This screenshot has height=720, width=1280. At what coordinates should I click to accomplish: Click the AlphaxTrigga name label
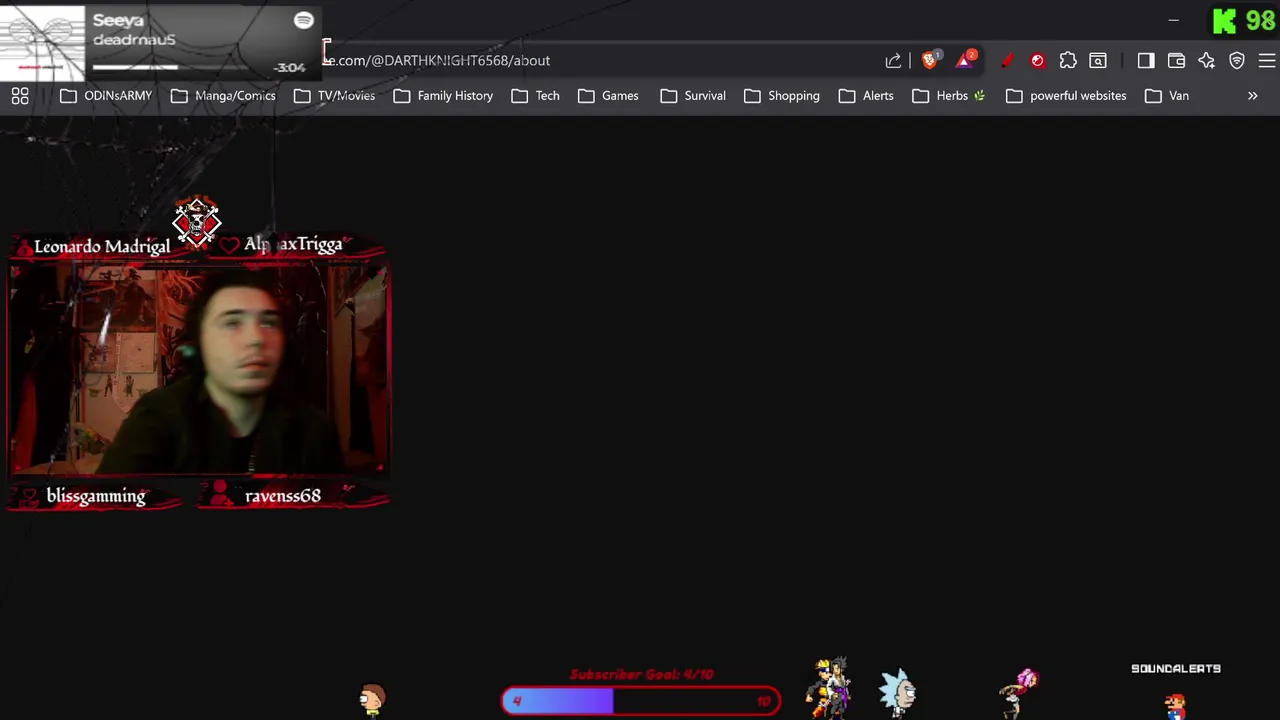coord(293,244)
